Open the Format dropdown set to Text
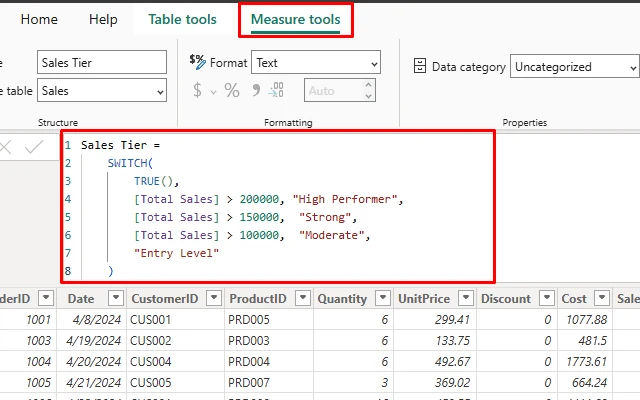The width and height of the screenshot is (640, 400). pyautogui.click(x=316, y=62)
